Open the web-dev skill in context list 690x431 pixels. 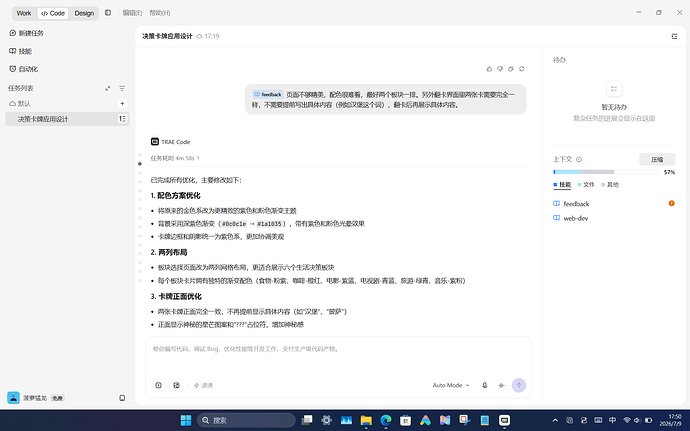tap(571, 218)
